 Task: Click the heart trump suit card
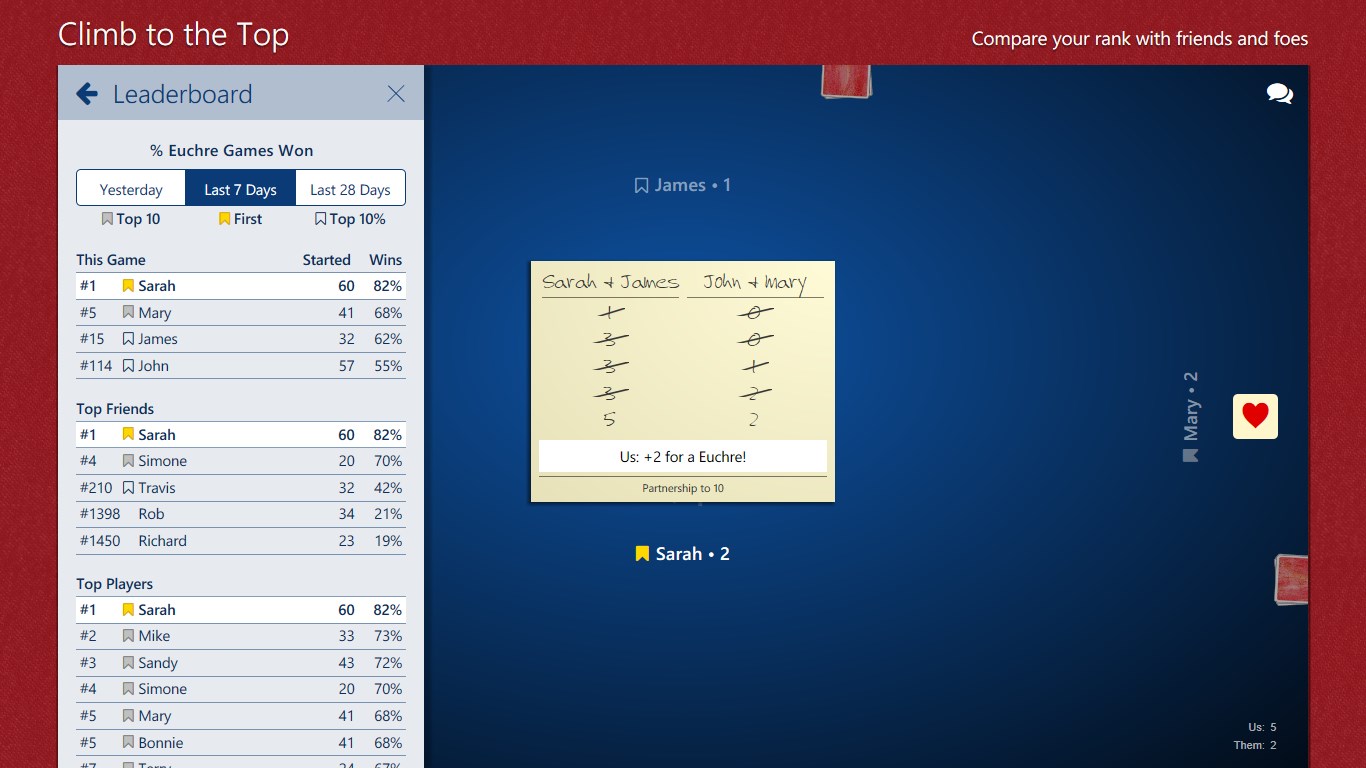tap(1255, 416)
